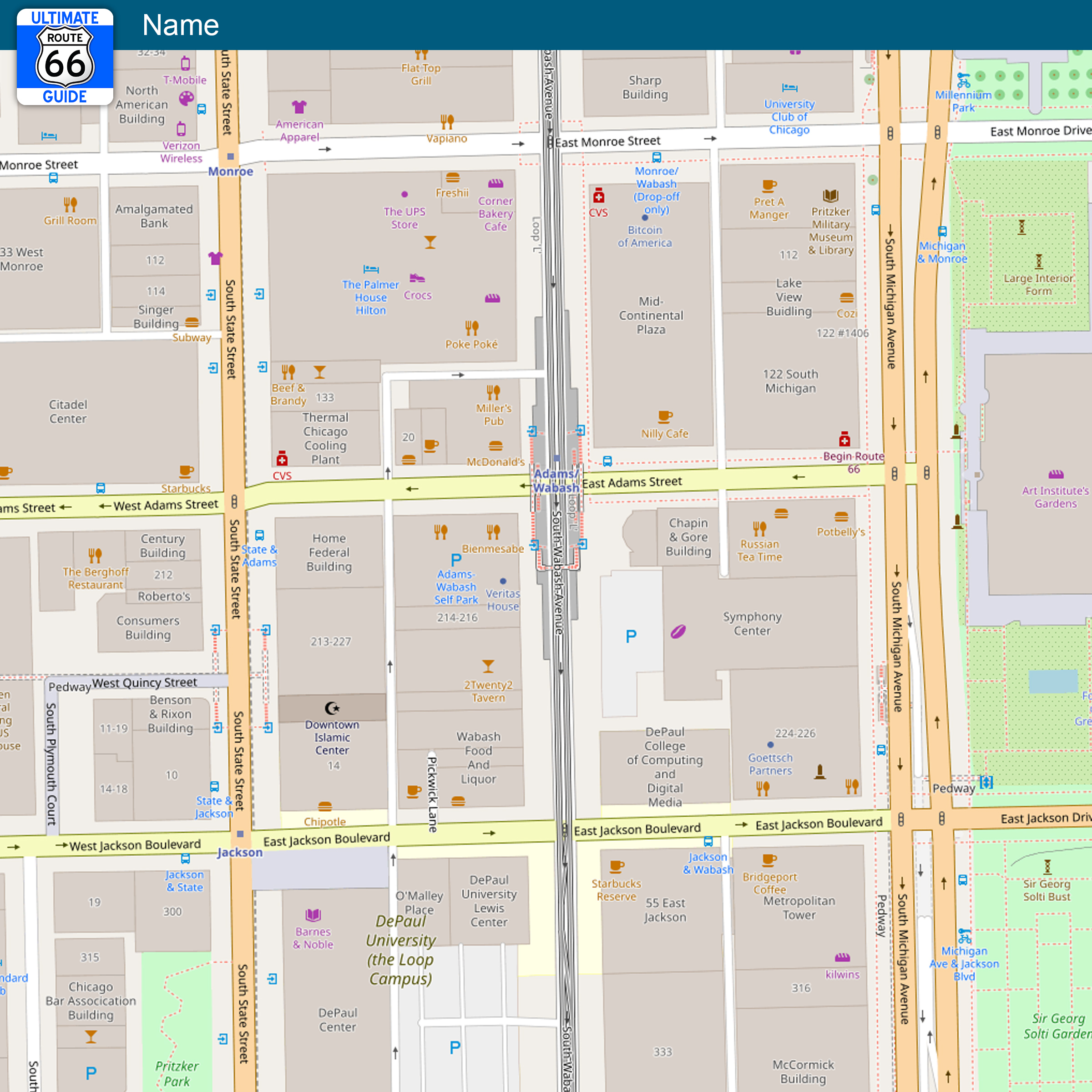
Task: Click the American Apparel clothing icon
Action: [299, 106]
